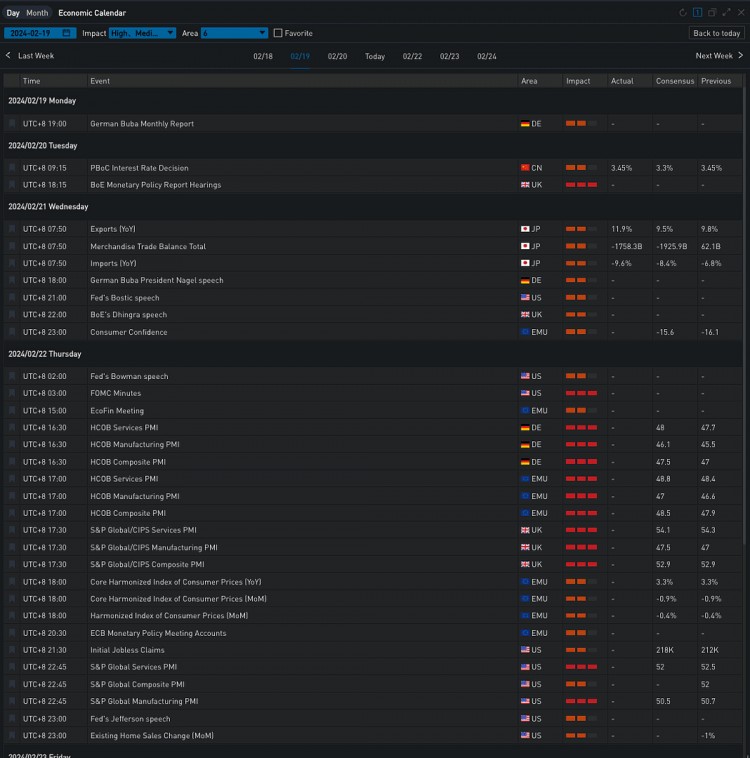Select the 02/18 date tab
This screenshot has height=758, width=750.
click(x=263, y=56)
